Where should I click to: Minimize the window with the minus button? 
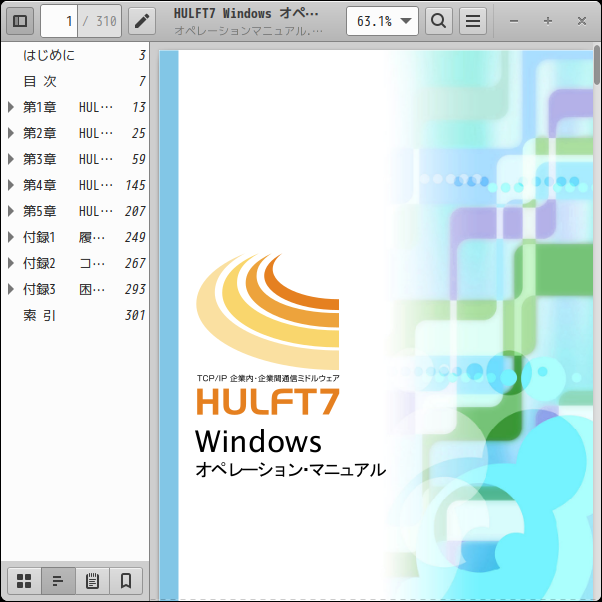(514, 21)
